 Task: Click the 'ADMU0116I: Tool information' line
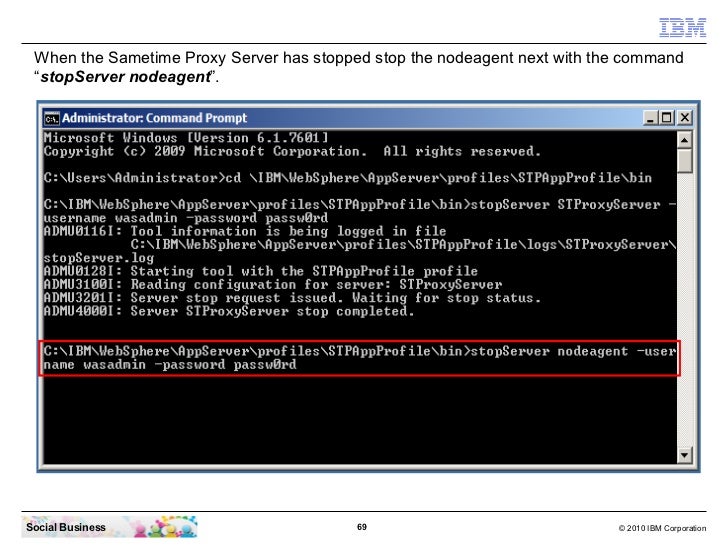coord(245,231)
